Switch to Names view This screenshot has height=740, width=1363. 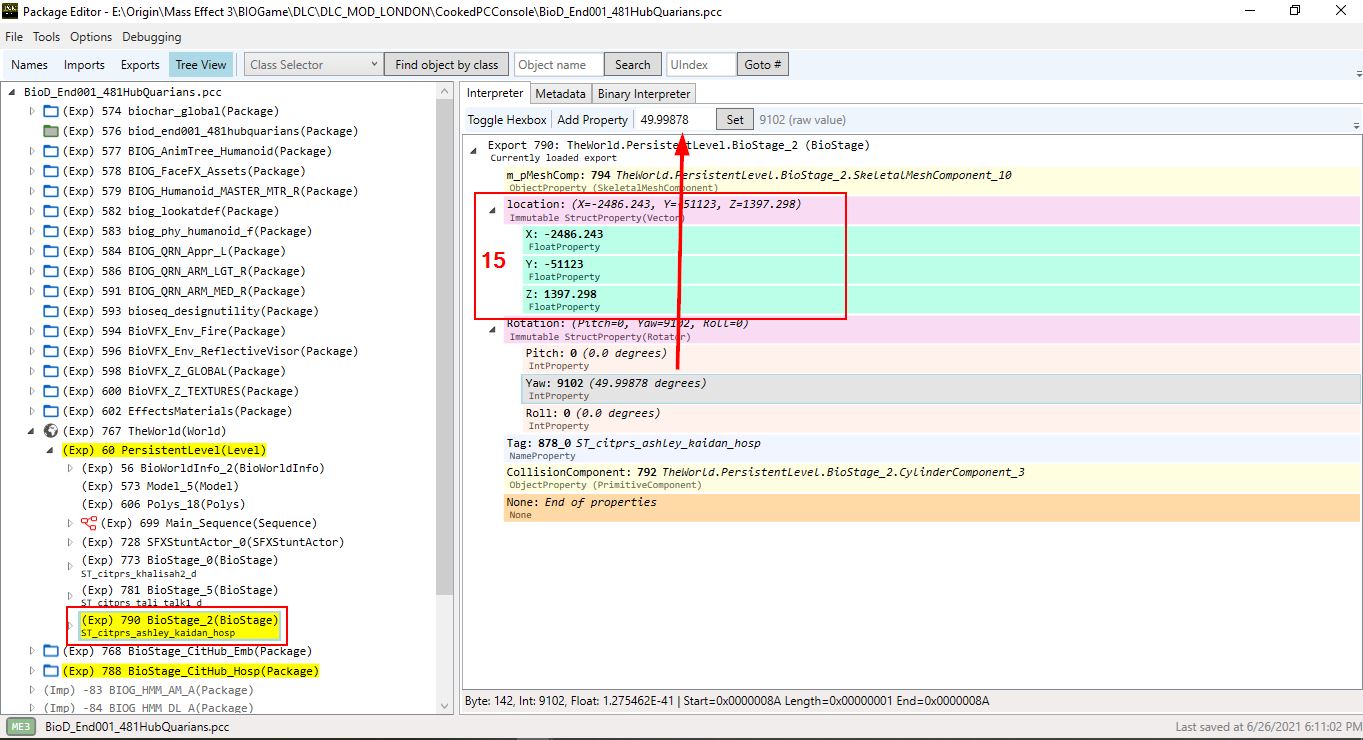tap(29, 65)
